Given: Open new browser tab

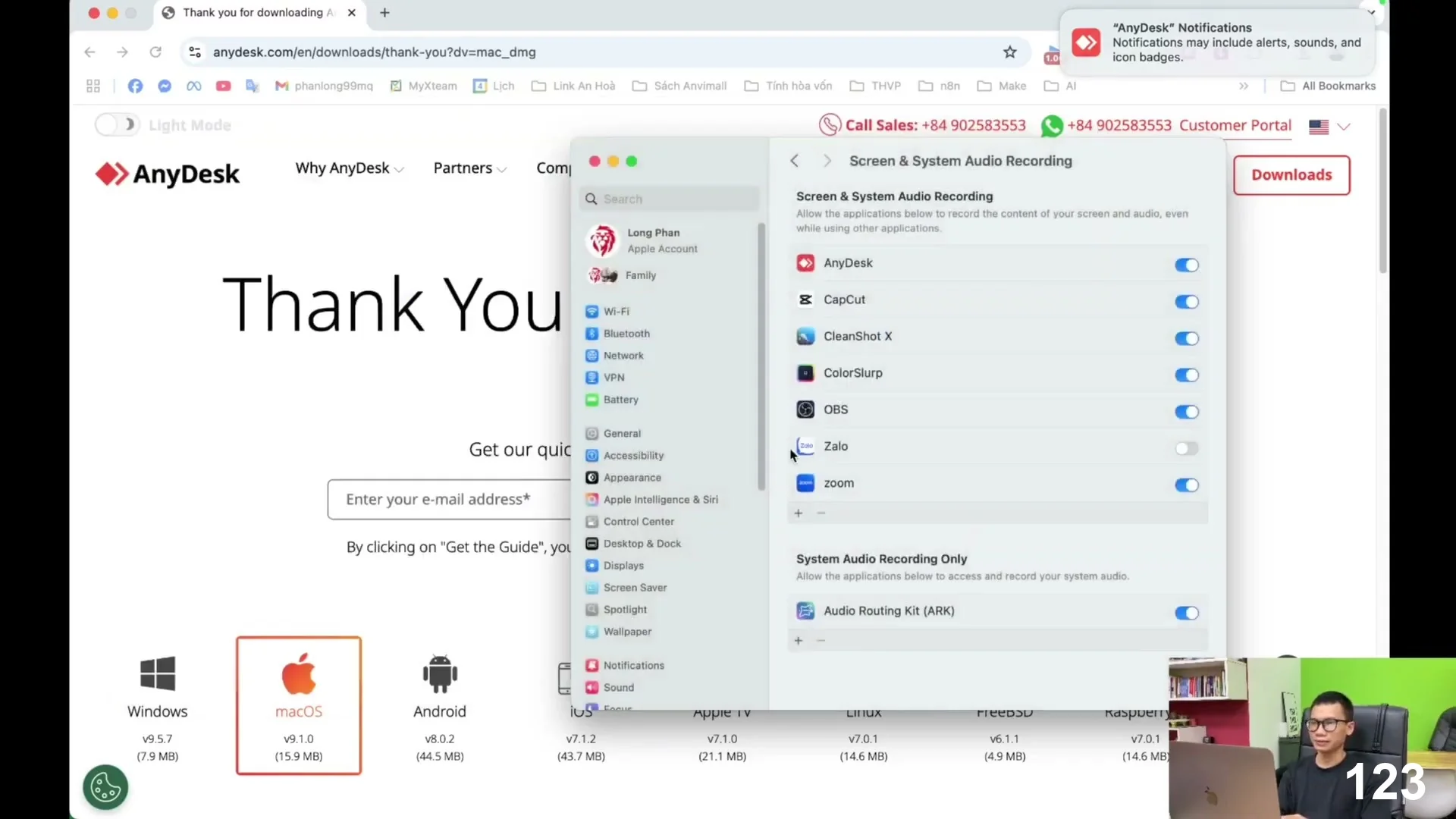Looking at the screenshot, I should [384, 13].
